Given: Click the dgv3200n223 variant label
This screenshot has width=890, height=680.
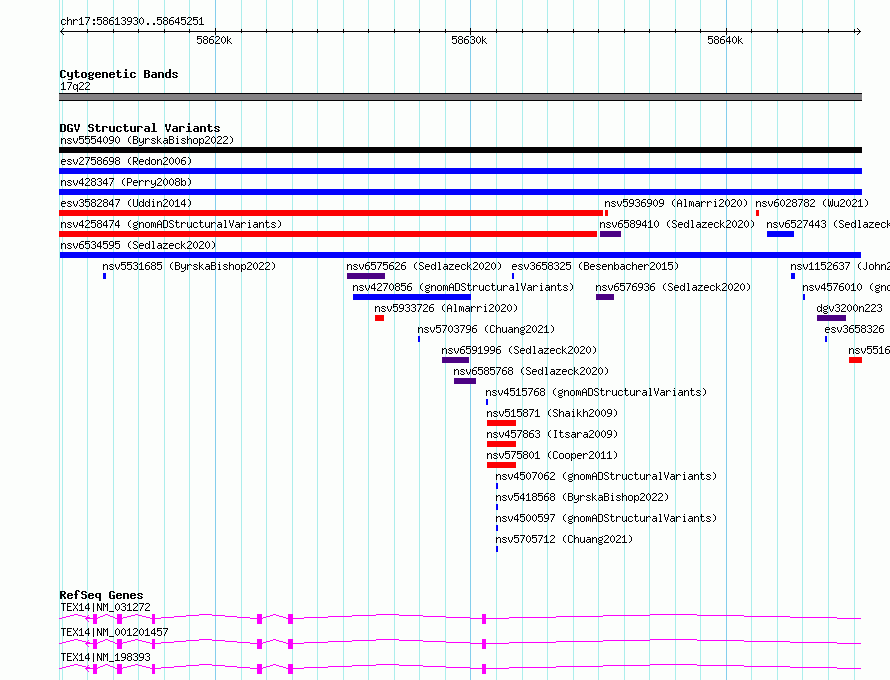Looking at the screenshot, I should coord(849,308).
